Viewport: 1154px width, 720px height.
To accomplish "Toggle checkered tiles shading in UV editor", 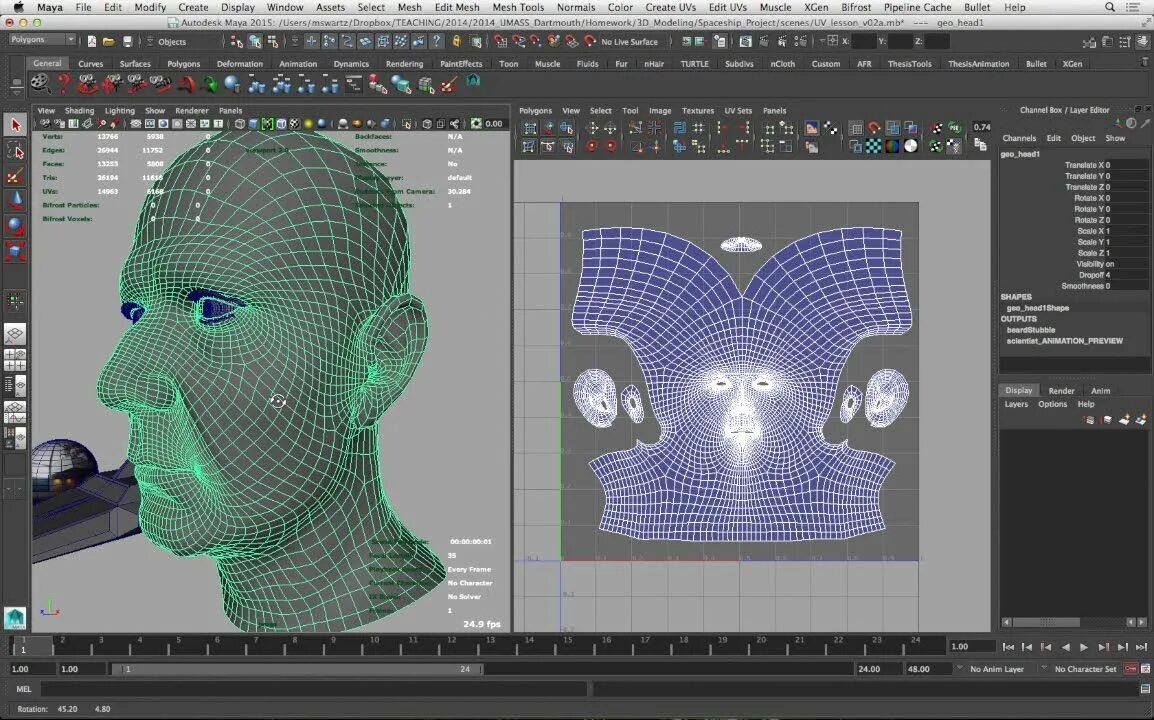I will point(873,147).
